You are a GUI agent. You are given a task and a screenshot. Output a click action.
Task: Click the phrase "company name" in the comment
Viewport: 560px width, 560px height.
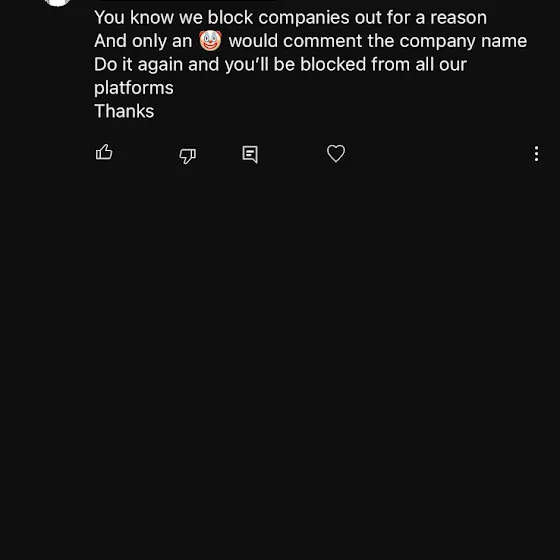pyautogui.click(x=463, y=41)
